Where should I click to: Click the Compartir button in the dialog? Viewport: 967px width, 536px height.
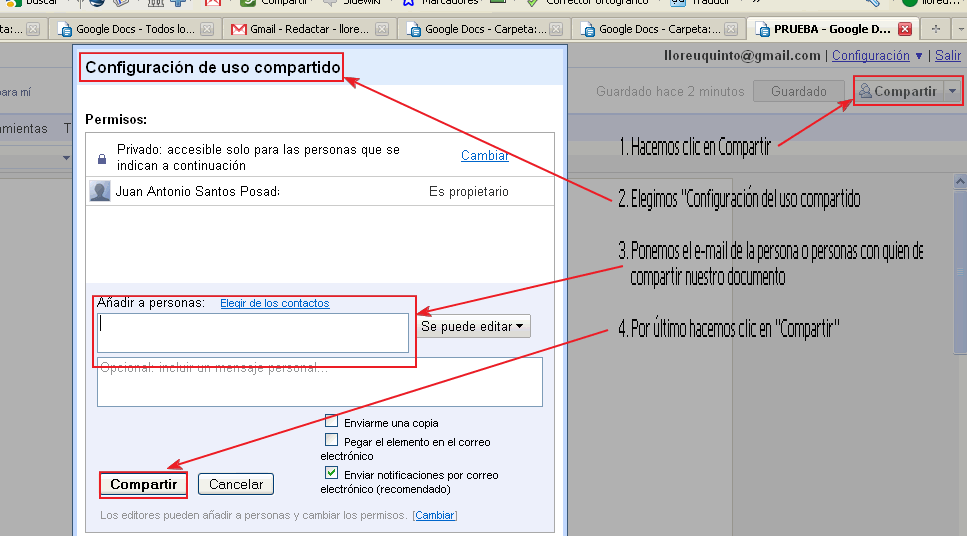tap(144, 484)
